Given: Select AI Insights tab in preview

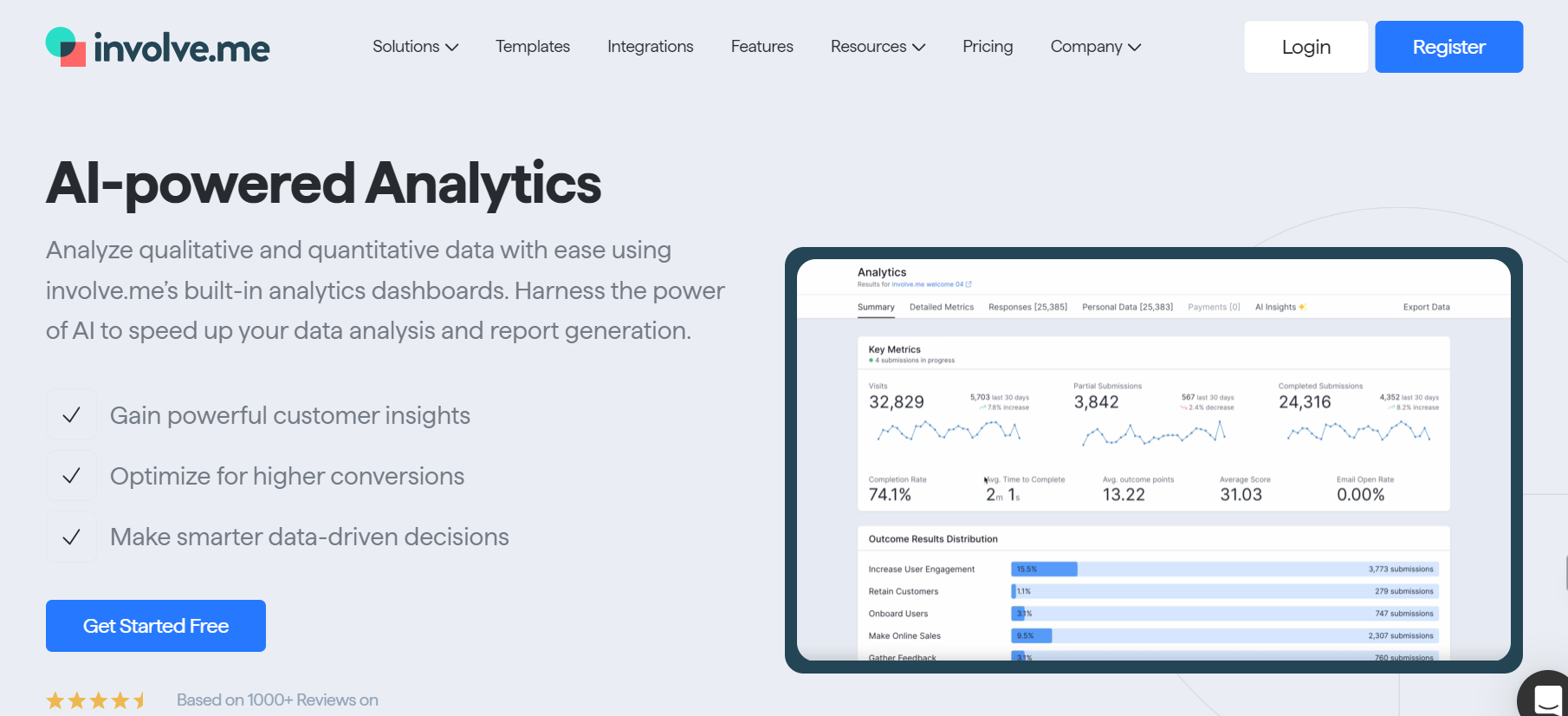Looking at the screenshot, I should (1280, 308).
